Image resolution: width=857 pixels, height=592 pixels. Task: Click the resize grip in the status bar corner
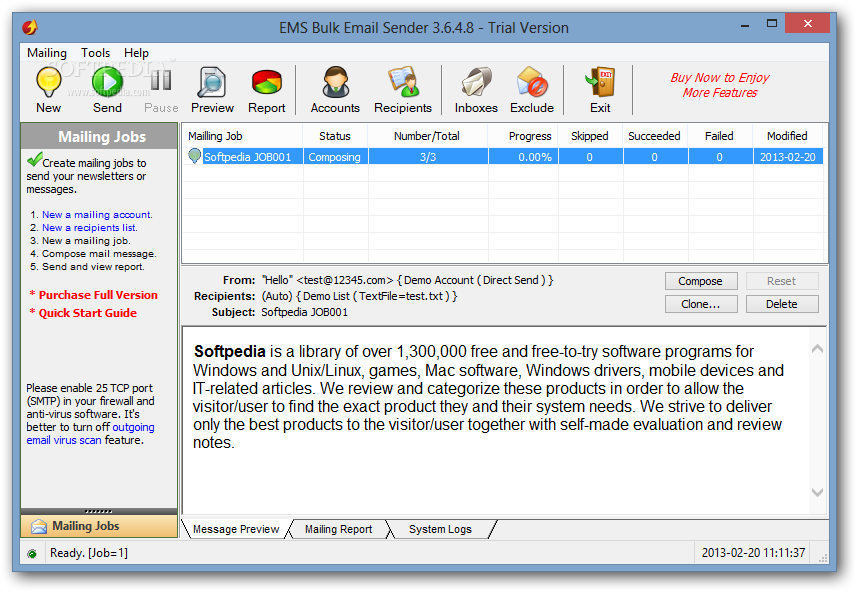click(822, 558)
